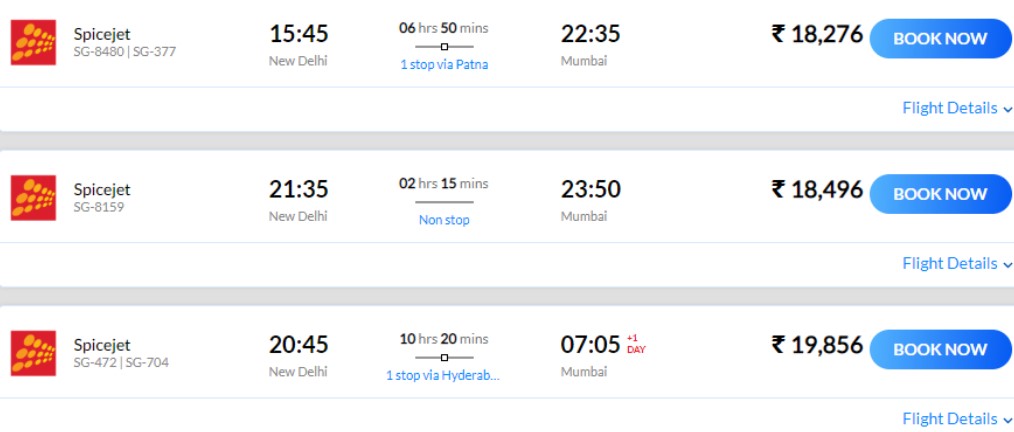Click flight number SG-8480 | SG-377
The image size is (1014, 432).
coord(124,52)
